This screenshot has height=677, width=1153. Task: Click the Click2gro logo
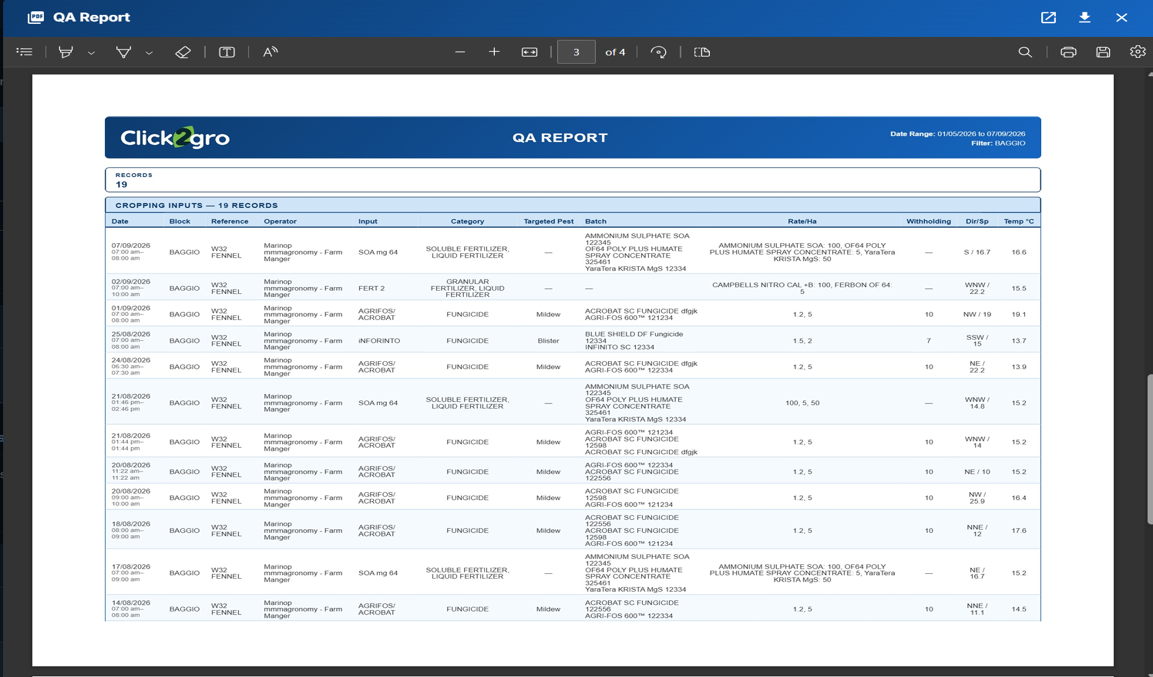click(x=175, y=137)
